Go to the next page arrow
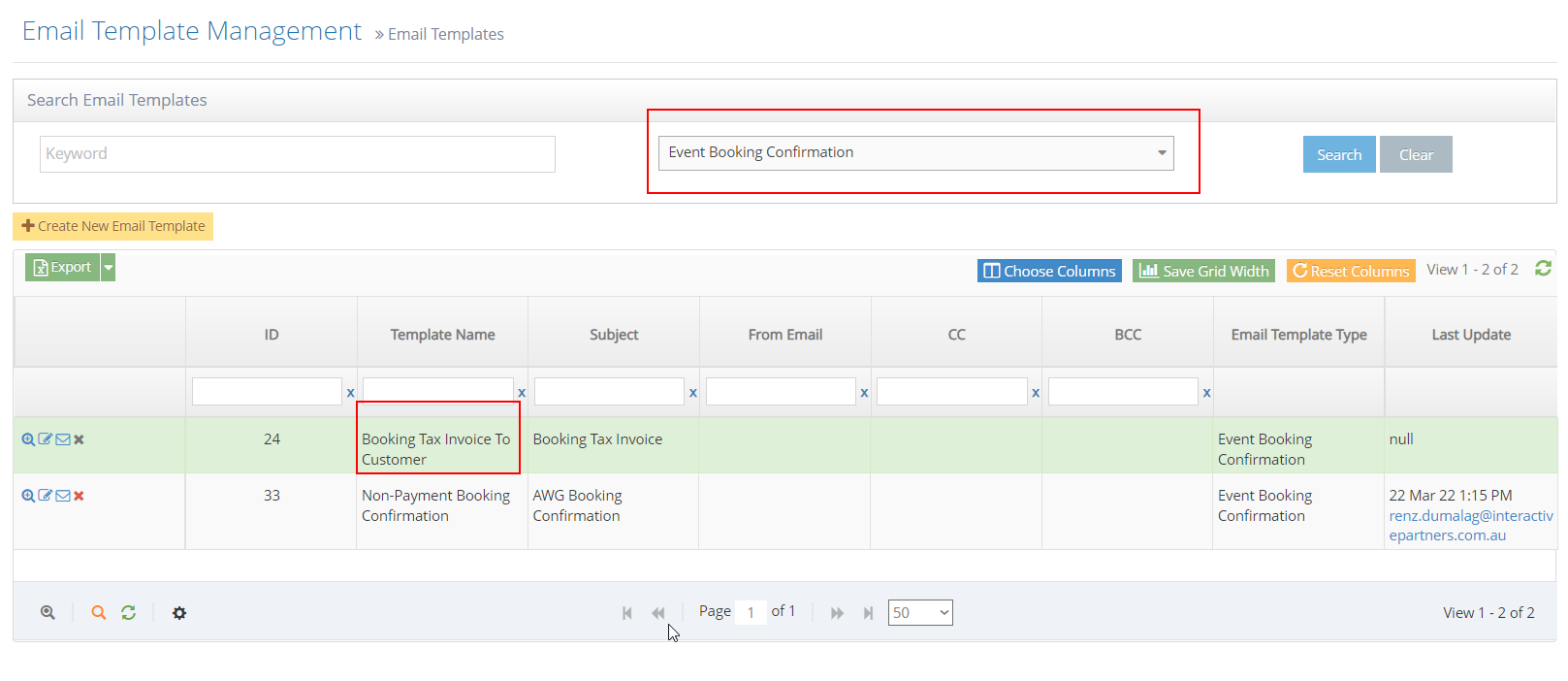1568x681 pixels. coord(837,613)
